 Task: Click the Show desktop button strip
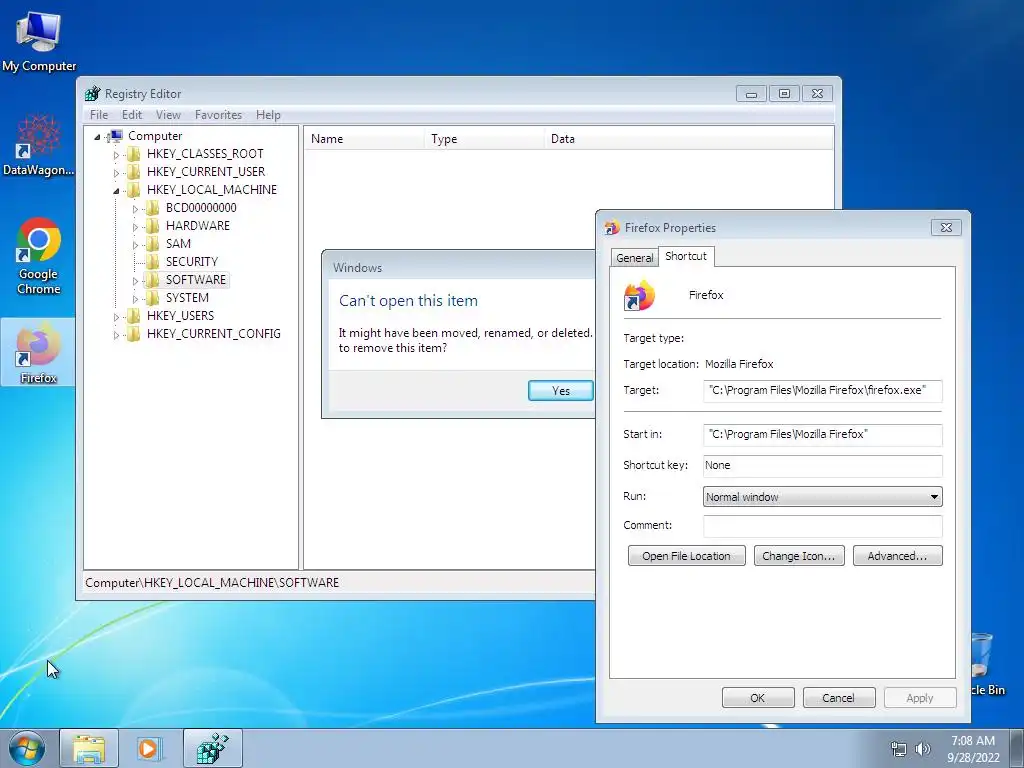pos(1017,748)
